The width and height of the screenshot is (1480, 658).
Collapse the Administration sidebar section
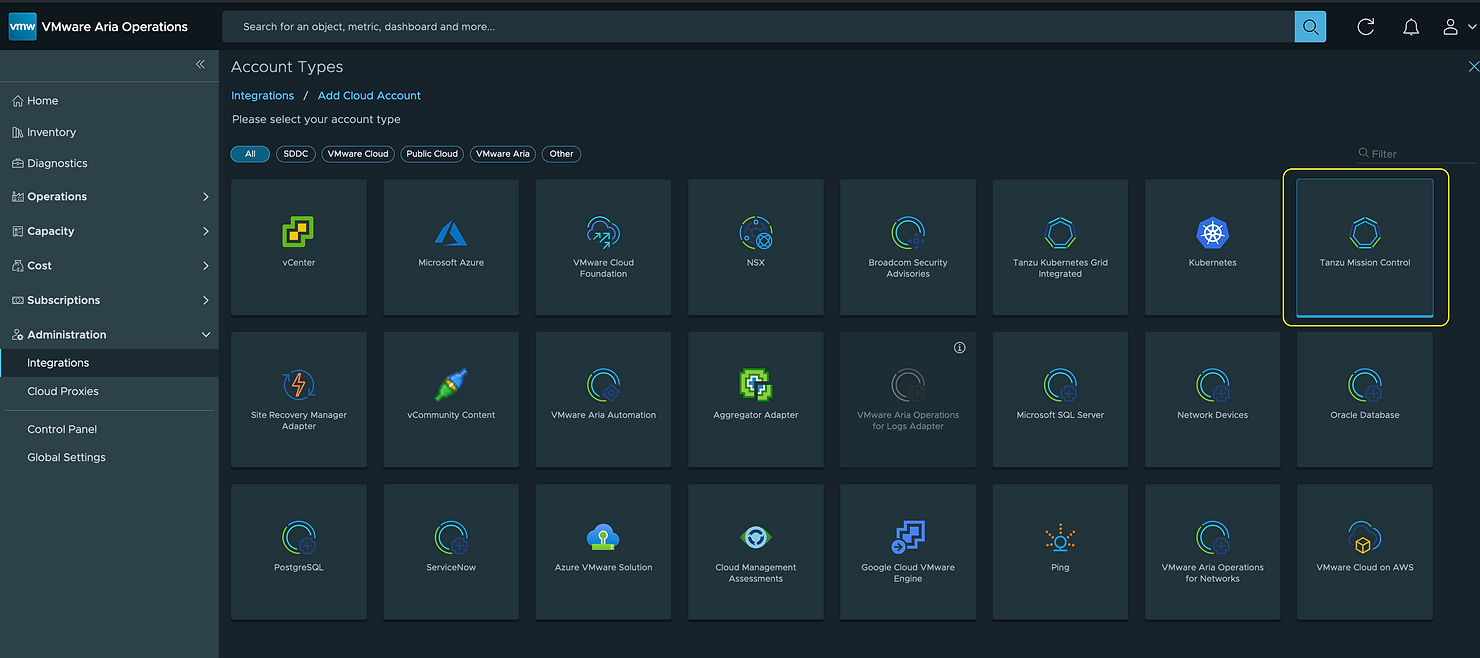tap(206, 335)
